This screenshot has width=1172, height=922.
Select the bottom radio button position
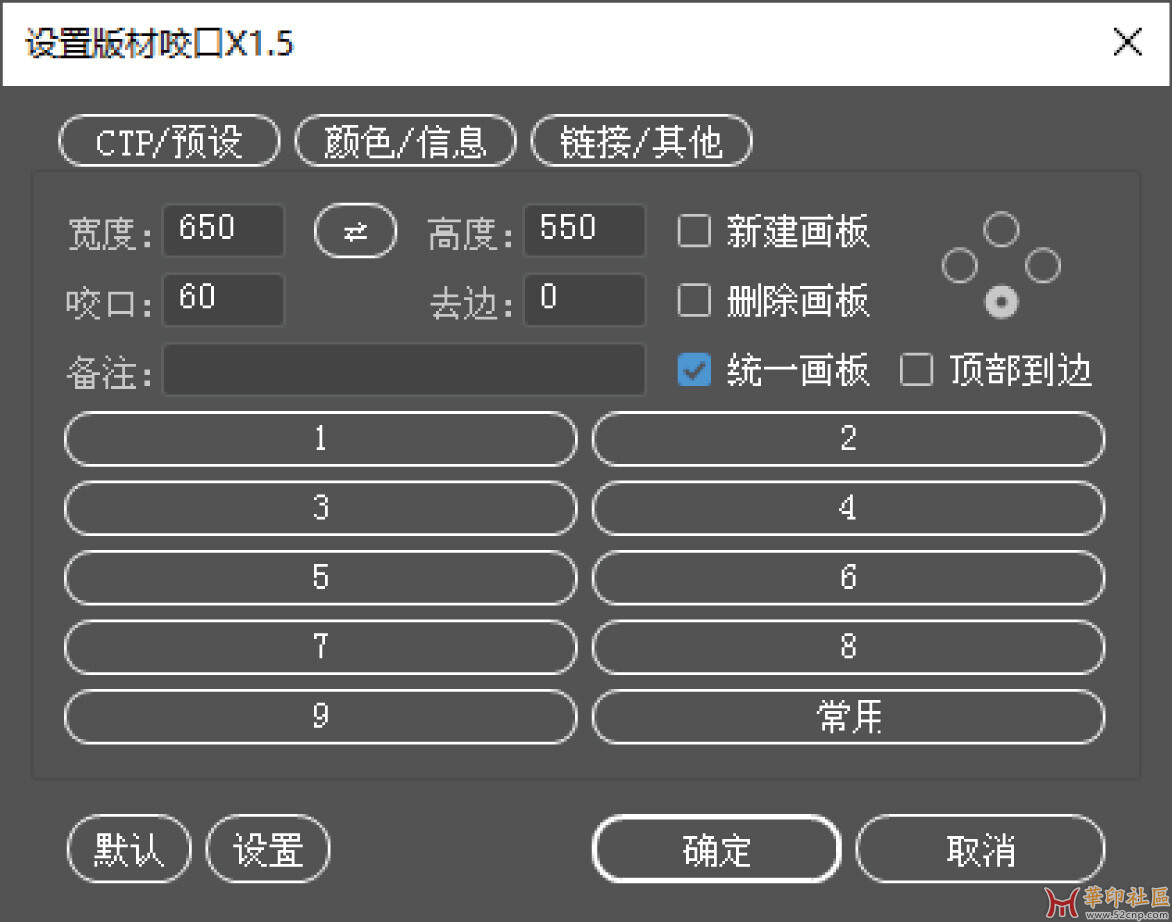tap(1001, 301)
